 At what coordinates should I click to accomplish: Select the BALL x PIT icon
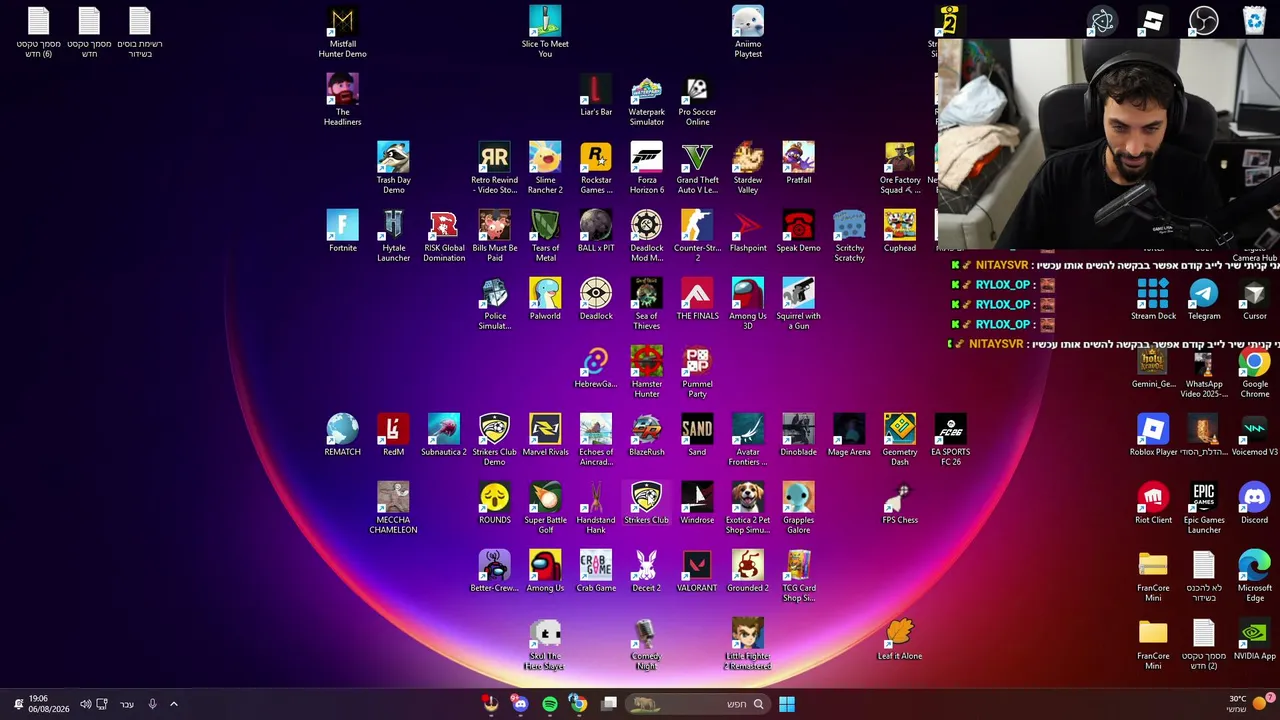click(596, 232)
